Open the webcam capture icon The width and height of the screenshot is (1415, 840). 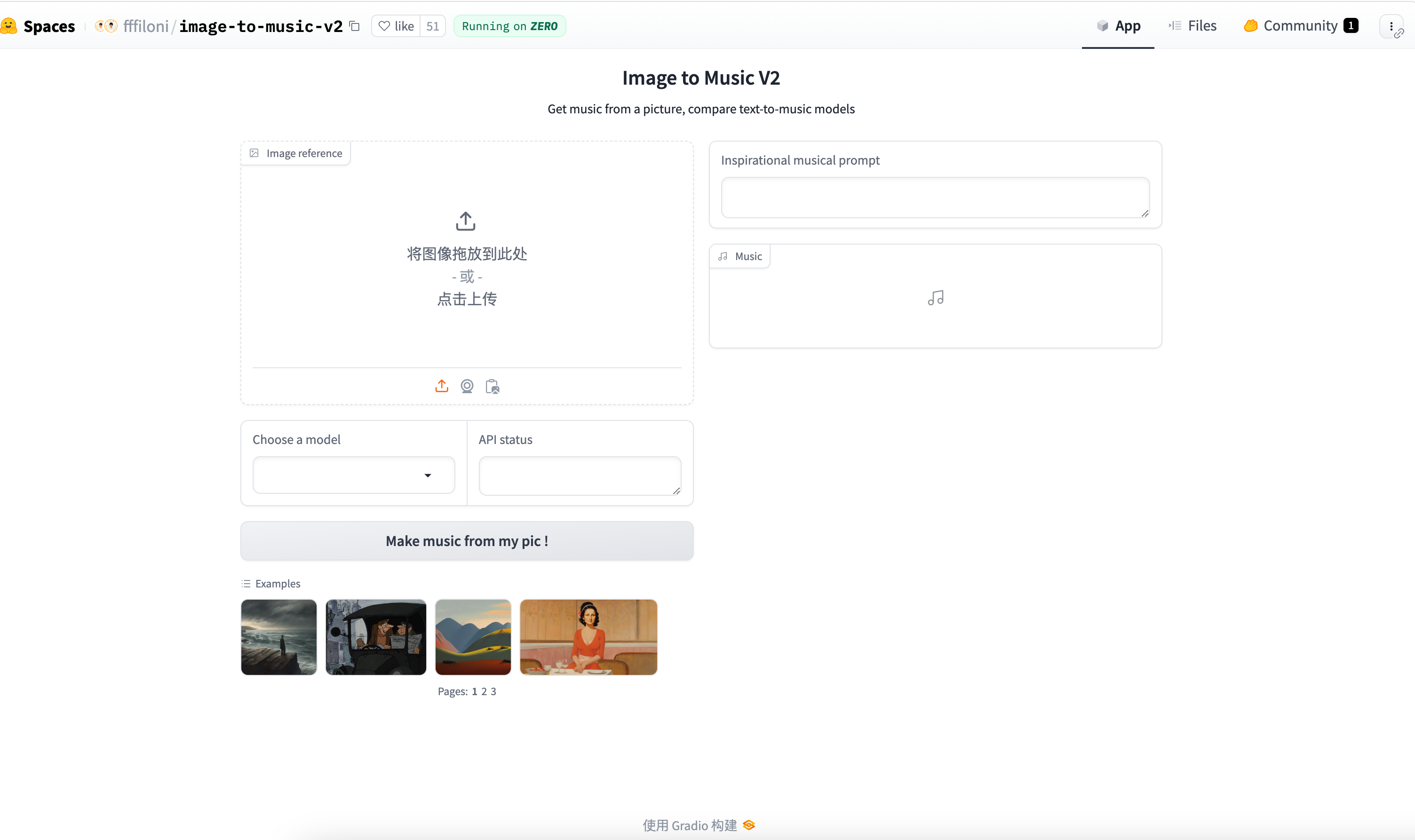467,386
